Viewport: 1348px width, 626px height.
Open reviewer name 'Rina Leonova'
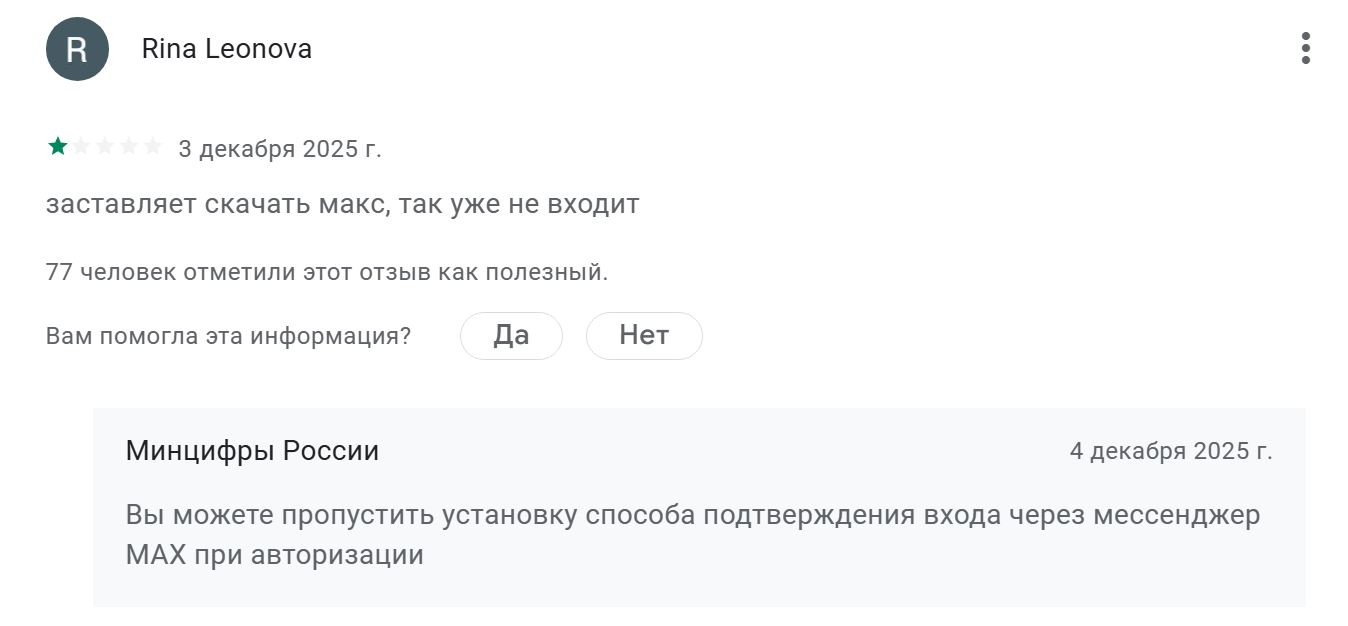point(227,49)
